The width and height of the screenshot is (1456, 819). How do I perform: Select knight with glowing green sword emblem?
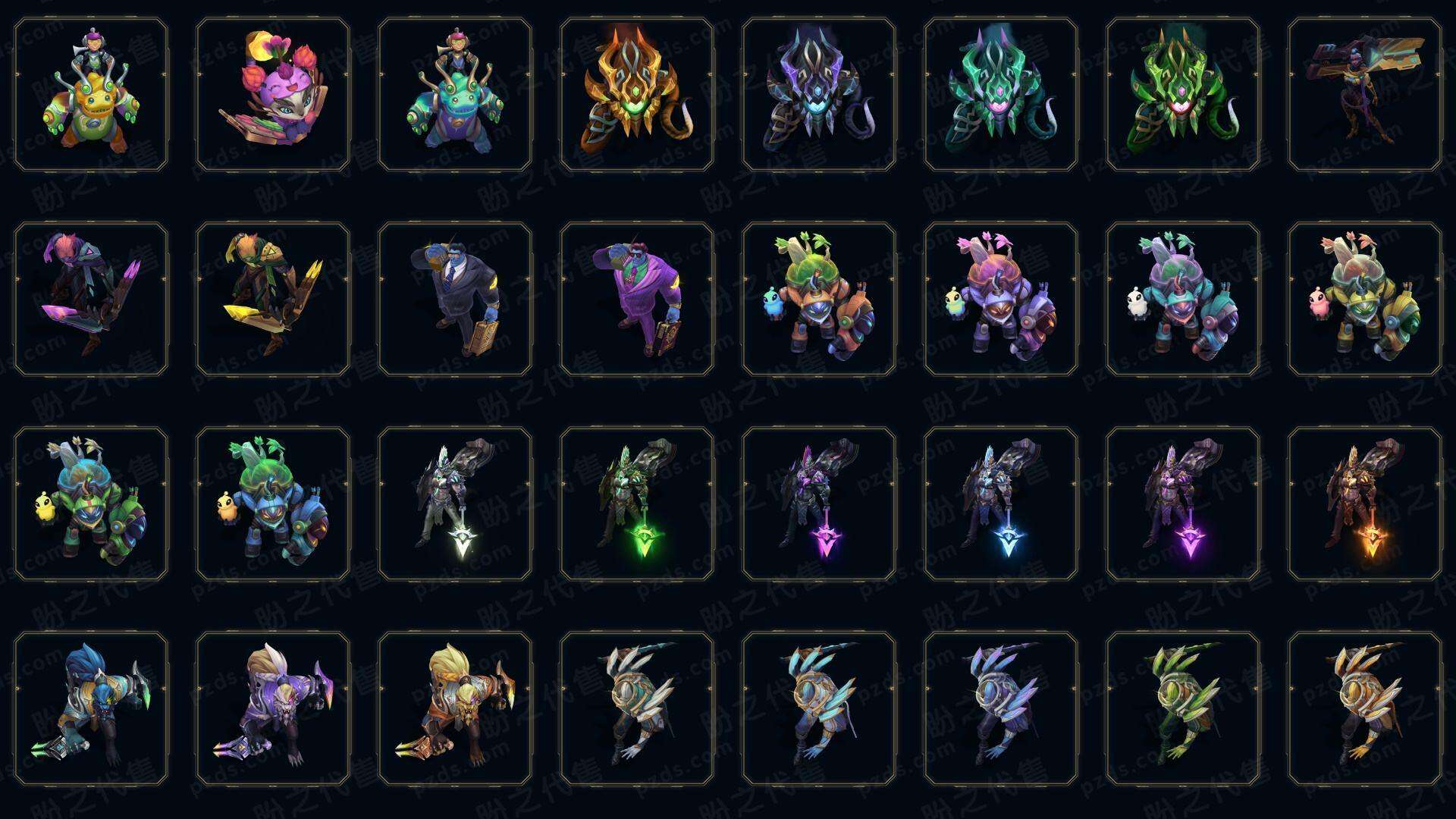[637, 504]
